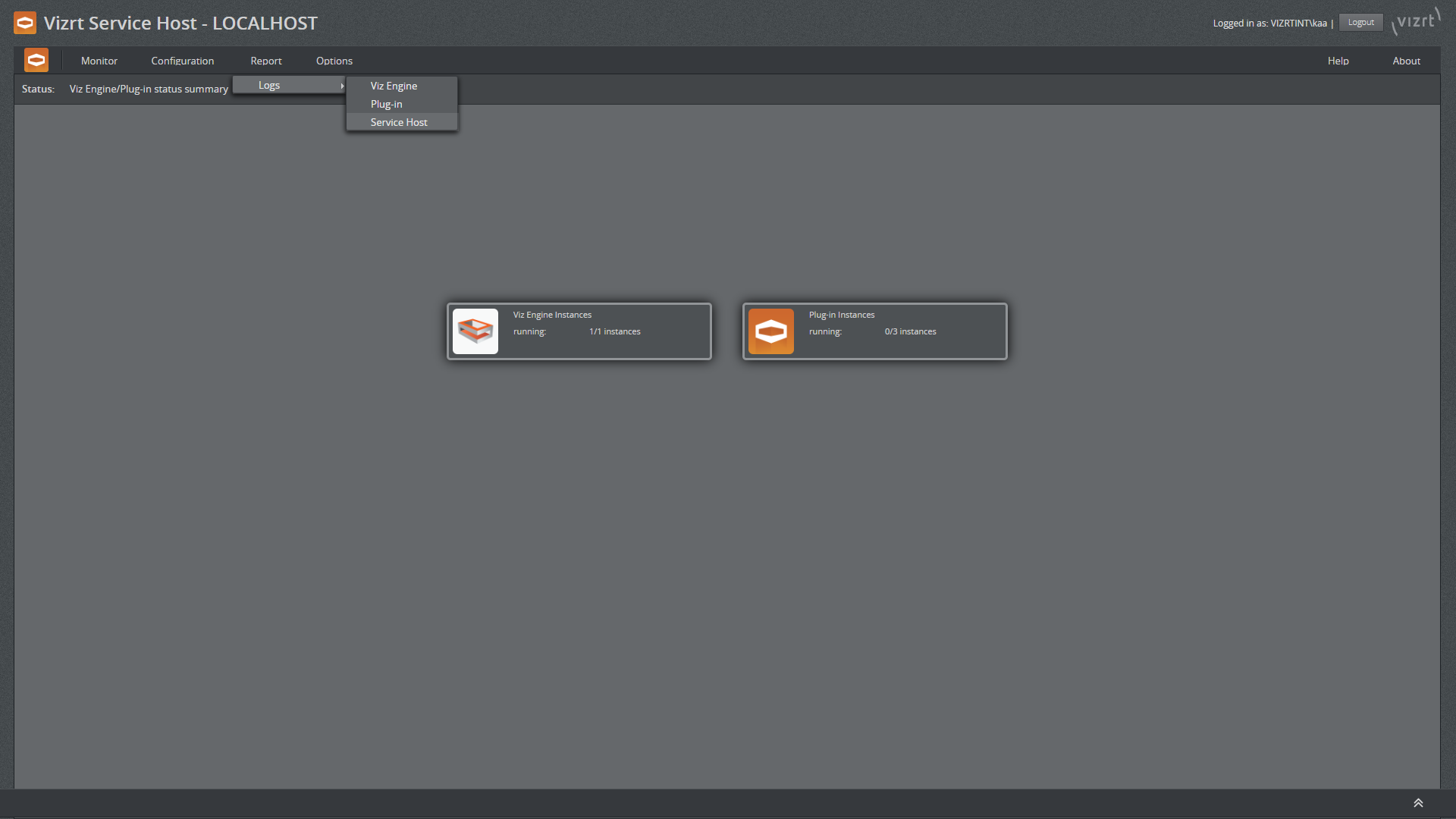The width and height of the screenshot is (1456, 819).
Task: Click the Viz Engine Instances icon
Action: point(475,331)
